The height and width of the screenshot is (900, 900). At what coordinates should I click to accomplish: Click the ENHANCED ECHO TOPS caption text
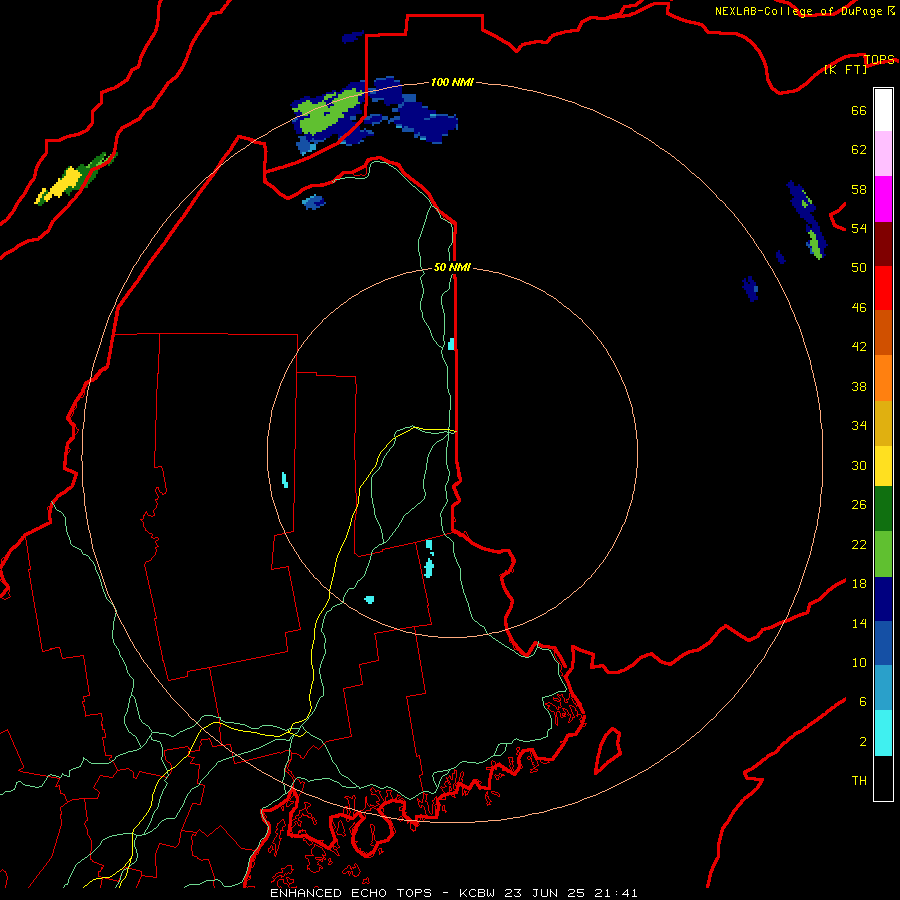click(x=351, y=893)
